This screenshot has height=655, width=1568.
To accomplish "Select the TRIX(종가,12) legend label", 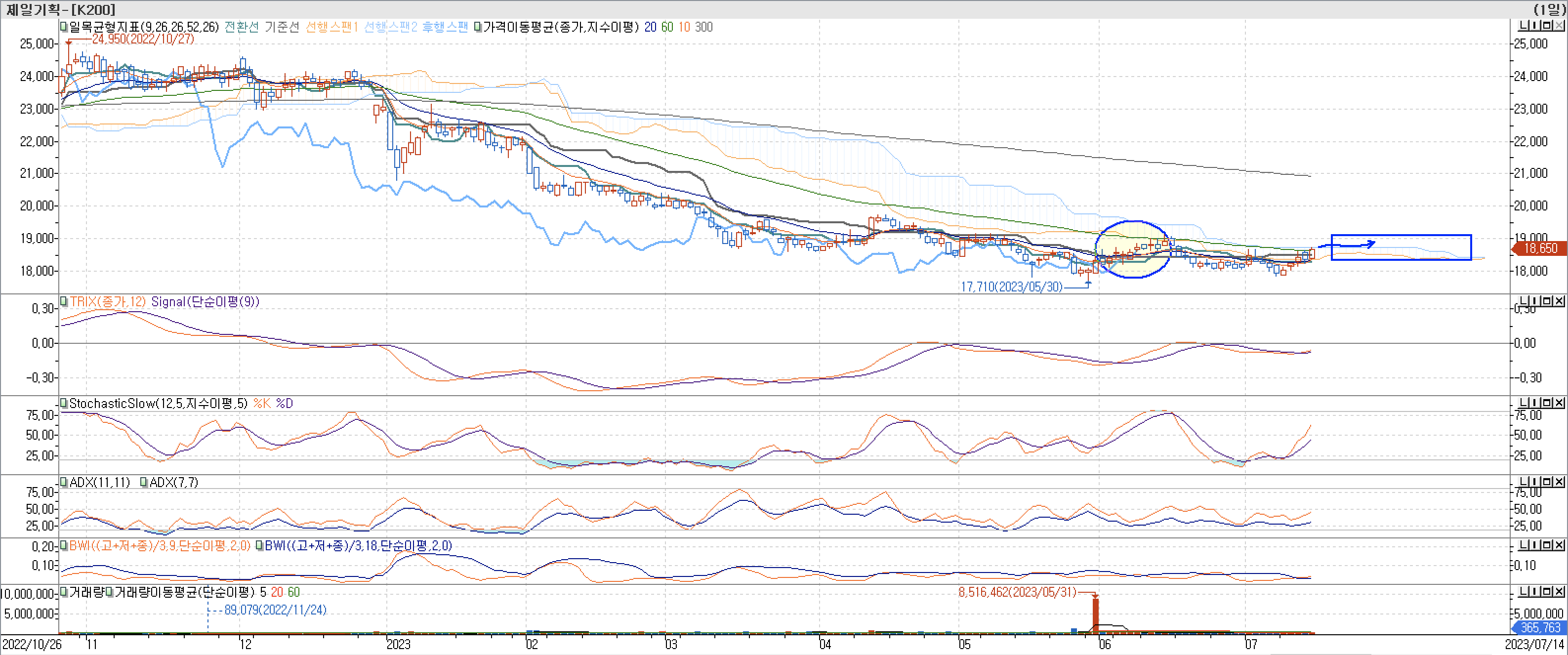I will coord(107,302).
